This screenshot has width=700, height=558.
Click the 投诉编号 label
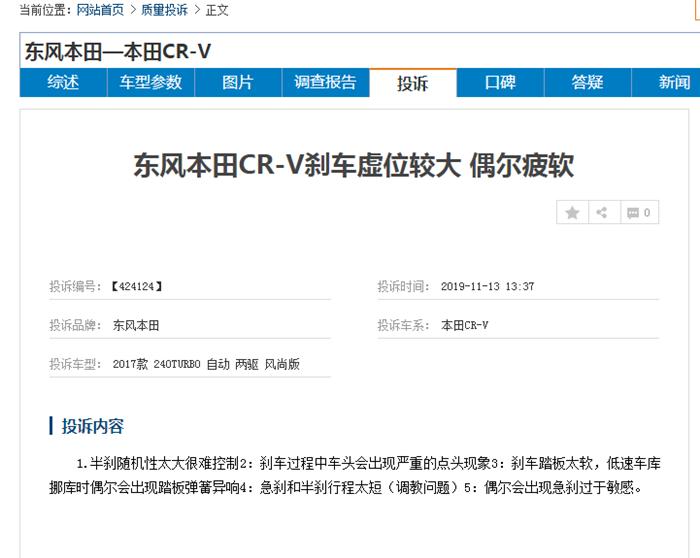tap(75, 287)
